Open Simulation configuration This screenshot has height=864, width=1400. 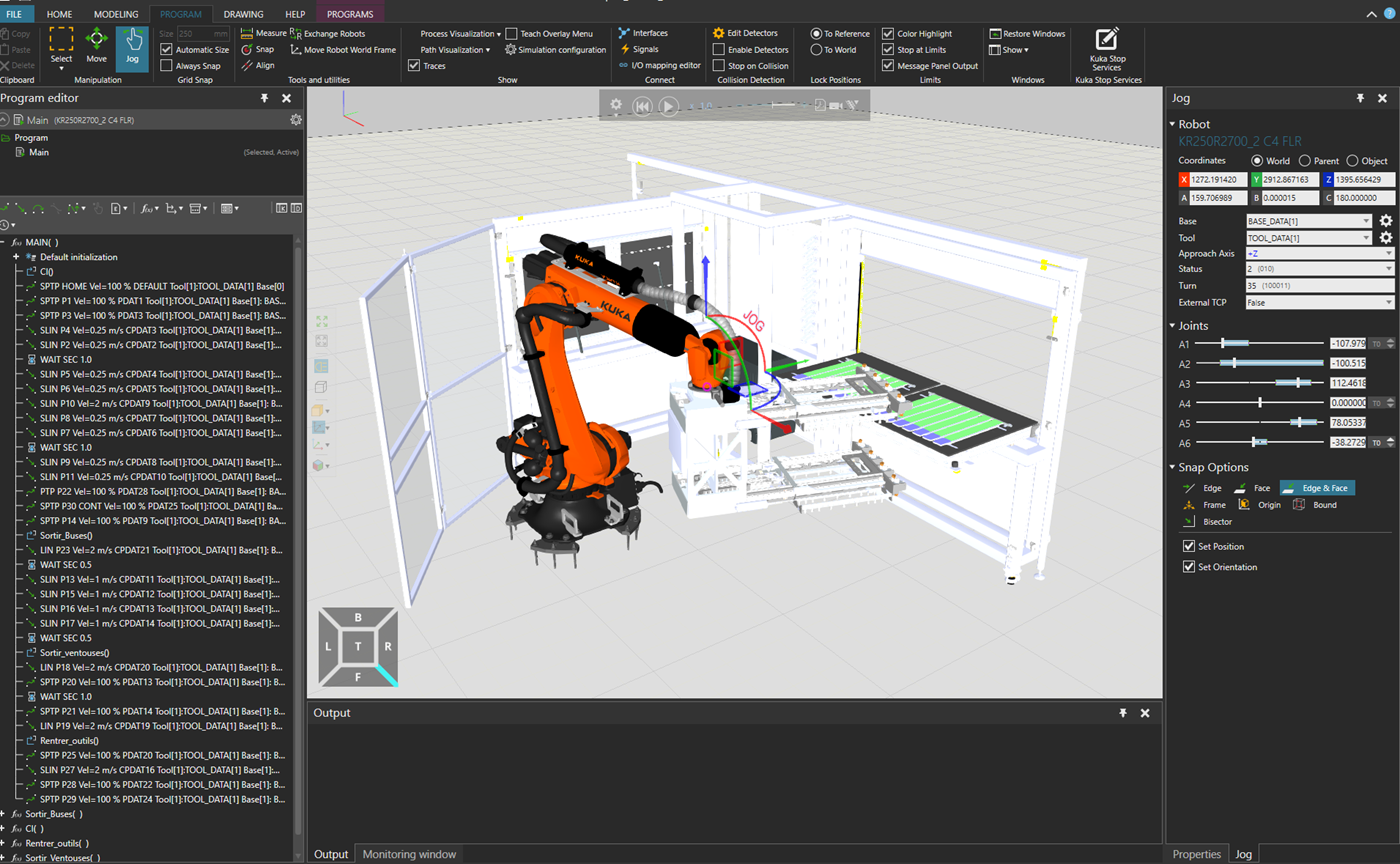[x=555, y=49]
